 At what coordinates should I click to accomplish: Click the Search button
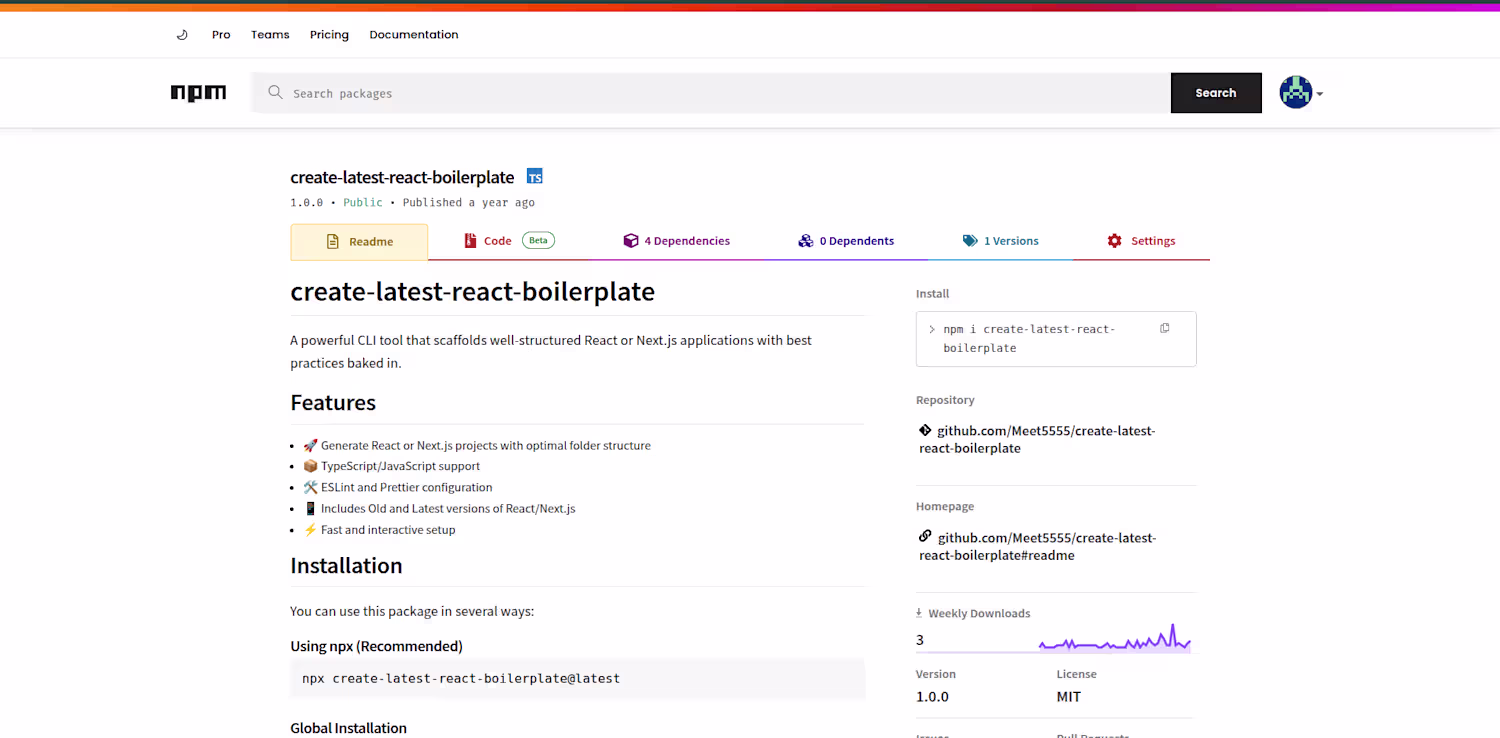(x=1216, y=93)
